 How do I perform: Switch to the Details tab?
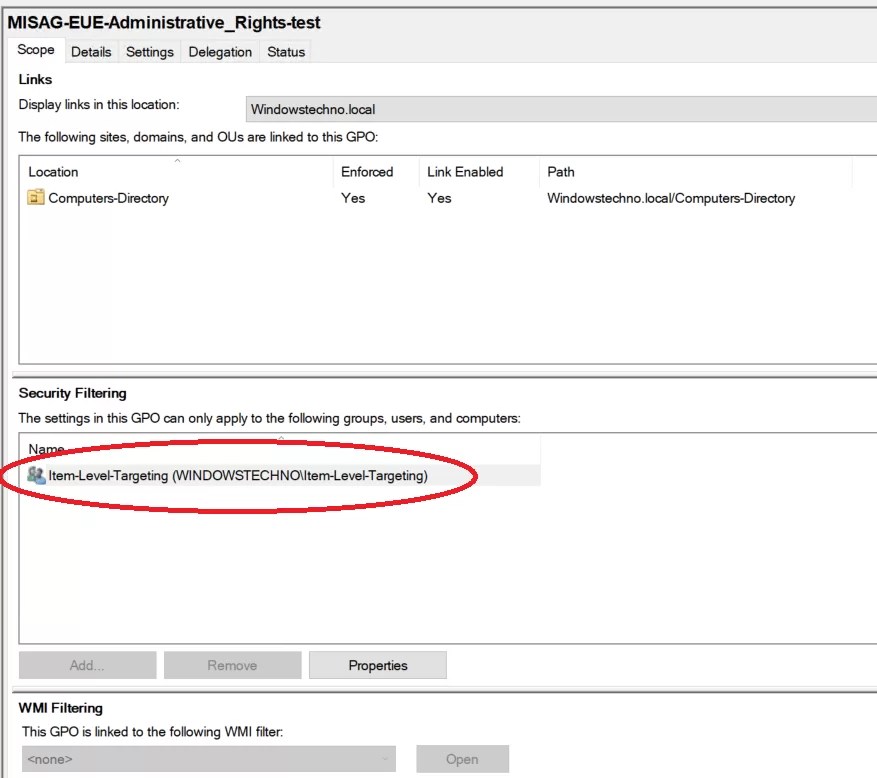point(91,52)
